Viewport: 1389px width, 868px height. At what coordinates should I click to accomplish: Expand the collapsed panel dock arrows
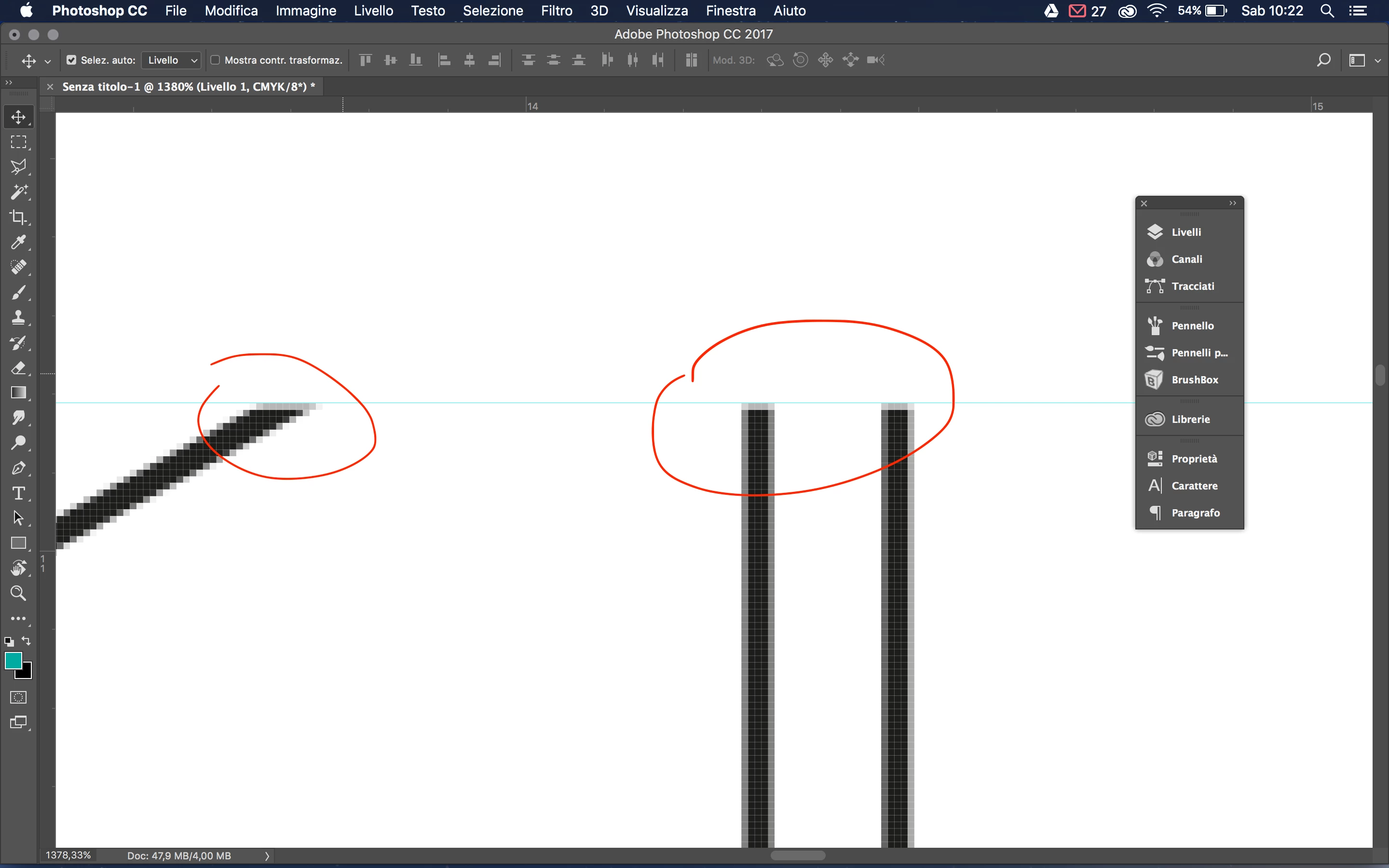click(x=1232, y=203)
